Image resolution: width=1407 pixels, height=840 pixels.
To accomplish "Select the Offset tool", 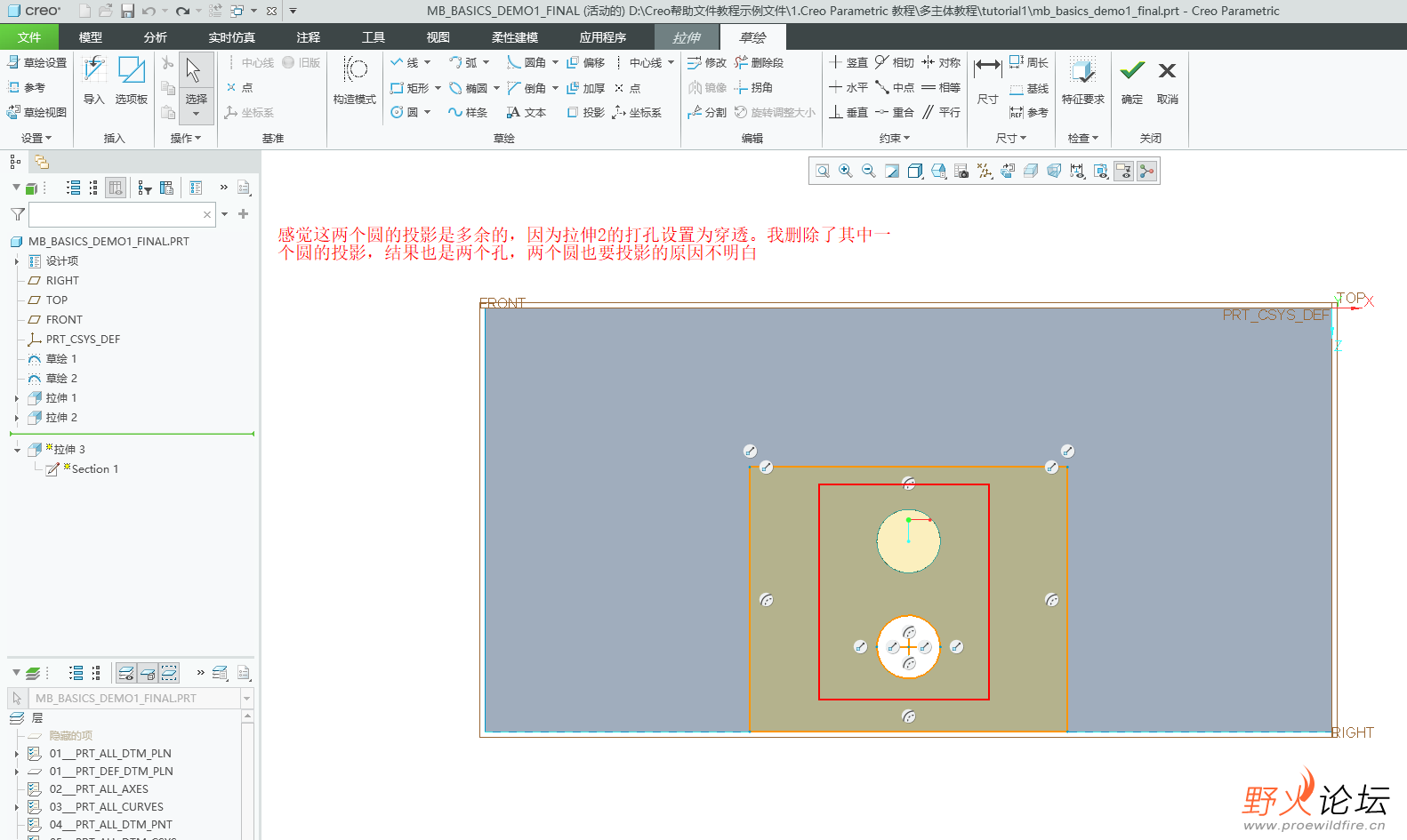I will pos(586,62).
